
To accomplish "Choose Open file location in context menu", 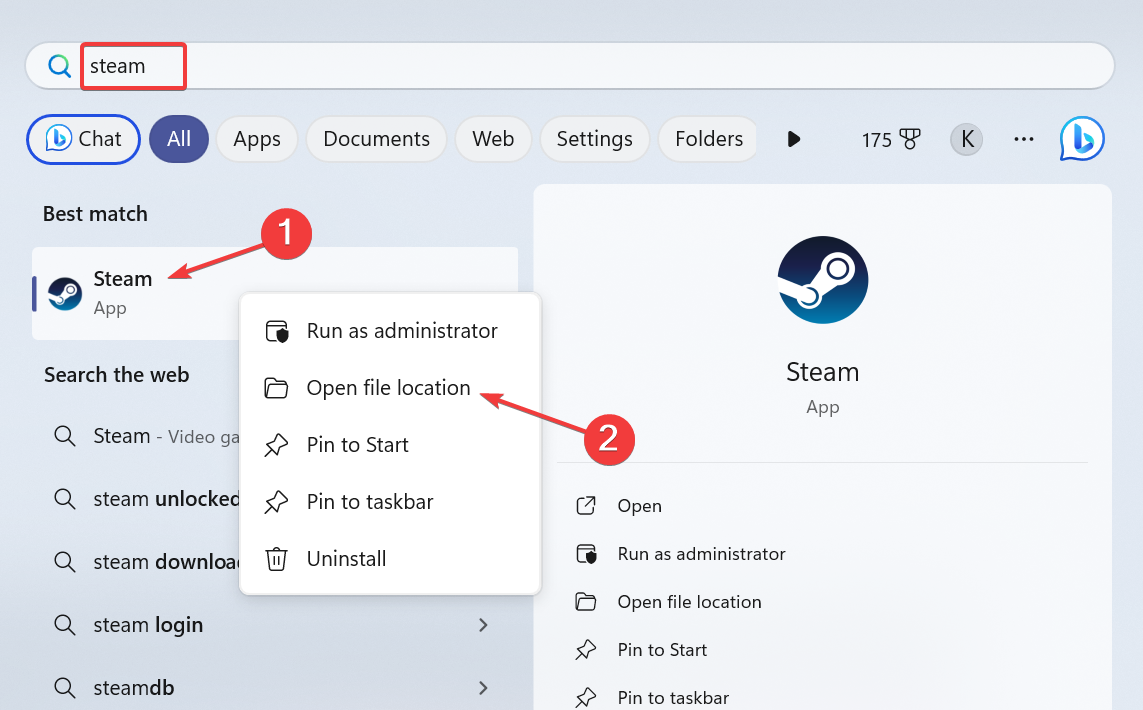I will (390, 388).
